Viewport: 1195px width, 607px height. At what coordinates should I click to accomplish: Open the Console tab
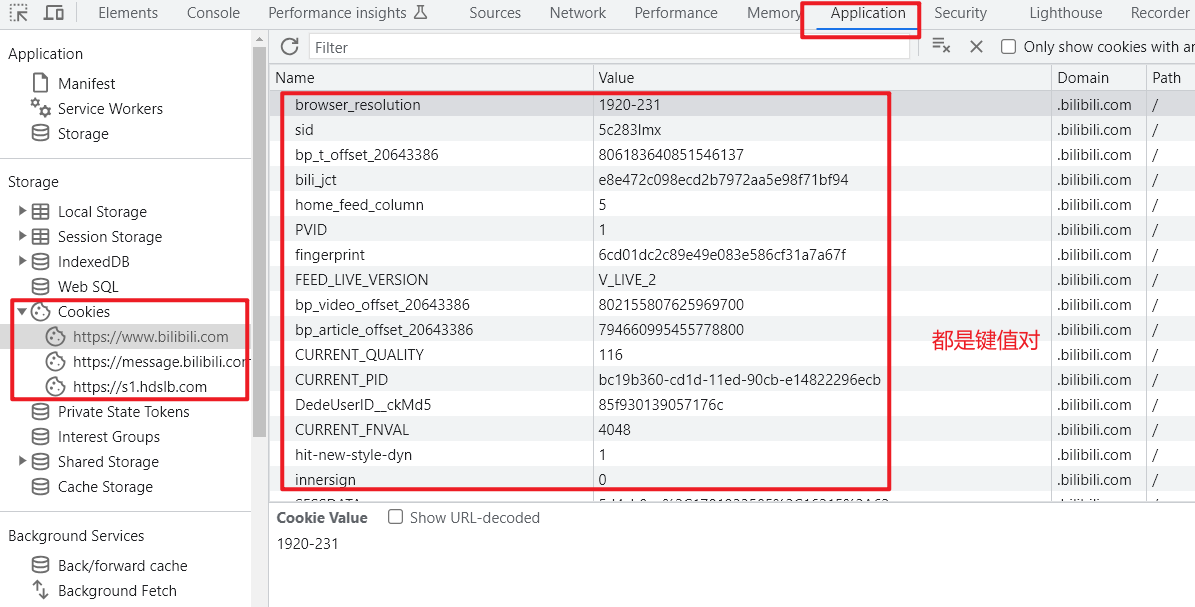pos(213,13)
